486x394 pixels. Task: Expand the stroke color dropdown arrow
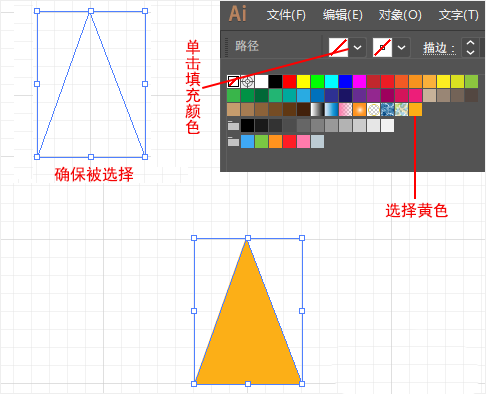401,47
